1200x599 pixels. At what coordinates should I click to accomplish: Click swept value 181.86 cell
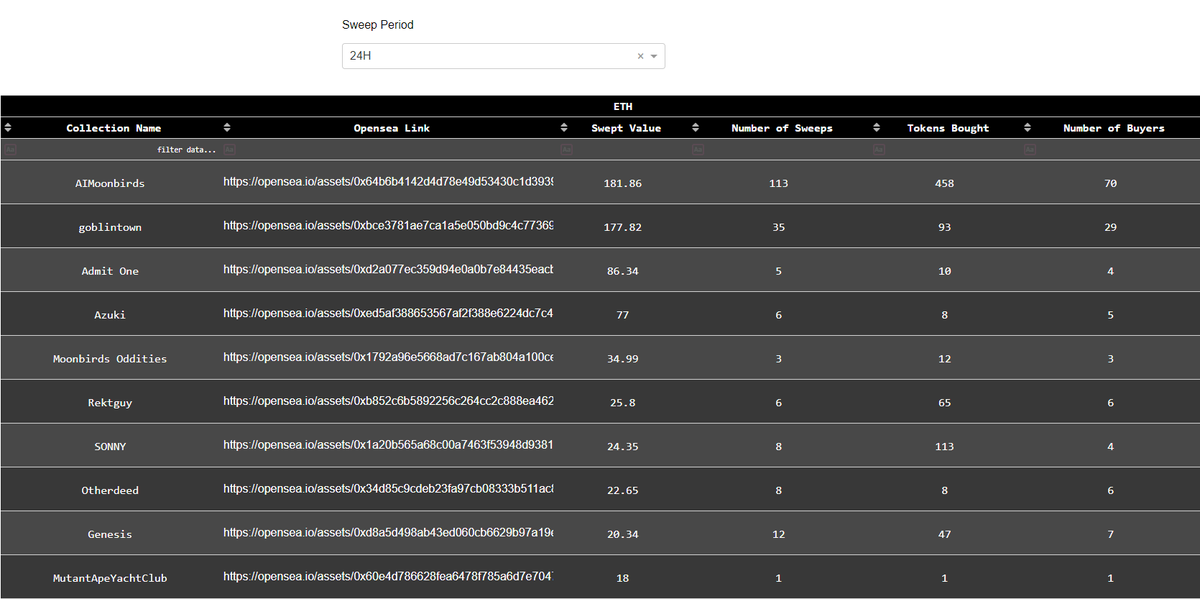623,183
